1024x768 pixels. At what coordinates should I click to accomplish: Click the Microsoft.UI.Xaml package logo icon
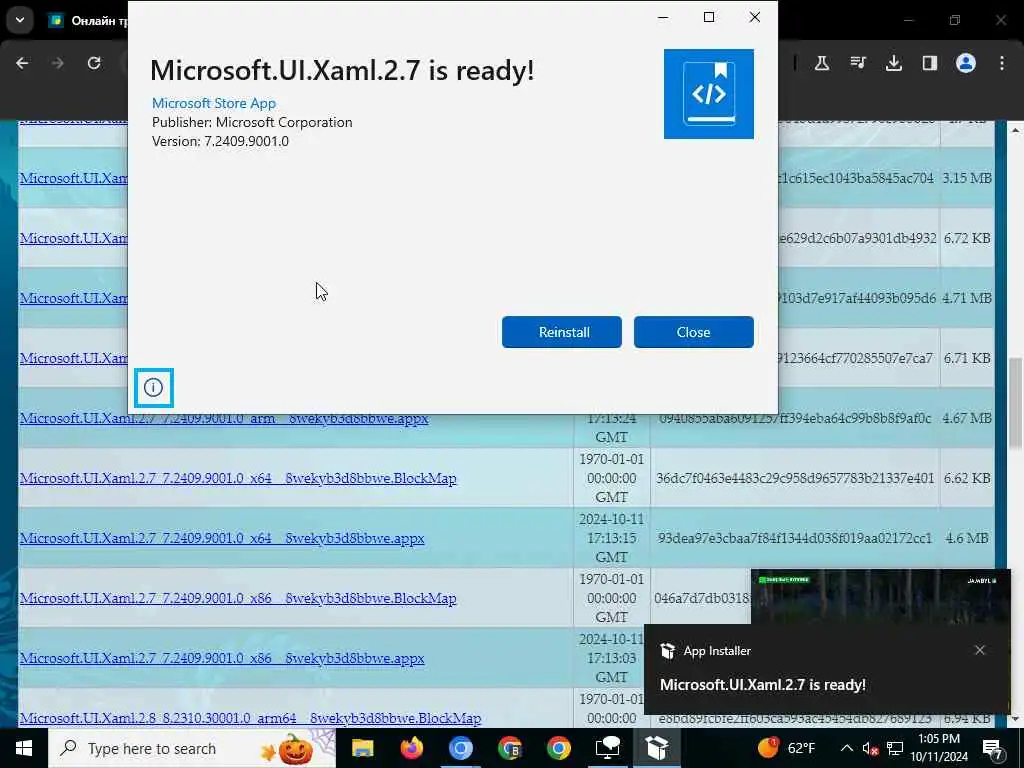click(x=709, y=93)
